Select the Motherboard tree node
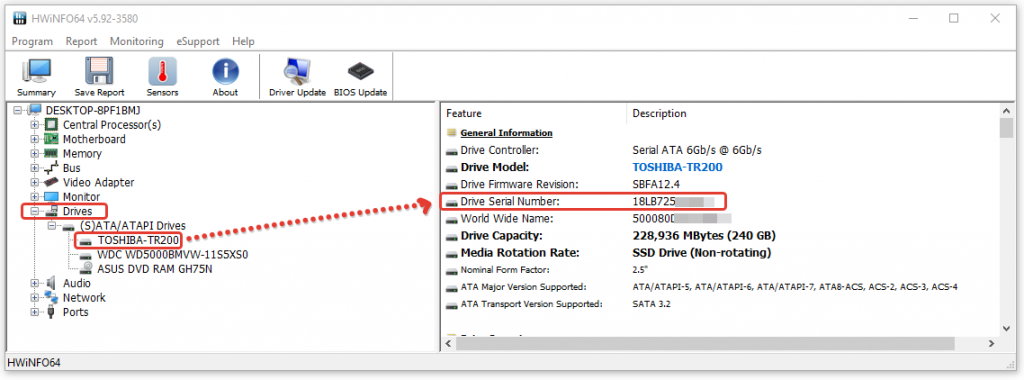Screen dimensions: 1024x380 [x=94, y=139]
